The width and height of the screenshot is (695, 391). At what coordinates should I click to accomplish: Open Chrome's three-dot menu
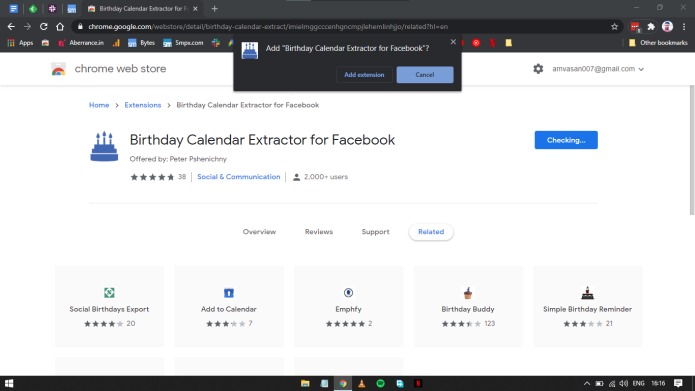pyautogui.click(x=684, y=27)
